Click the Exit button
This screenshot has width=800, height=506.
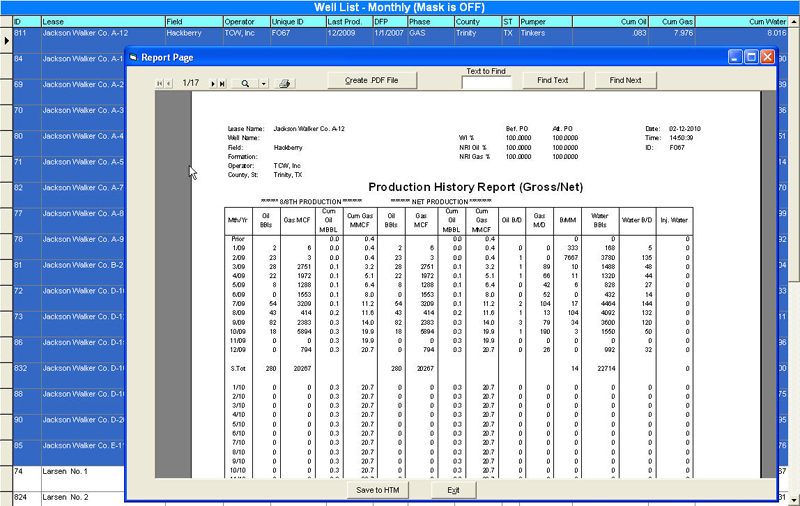tap(454, 490)
